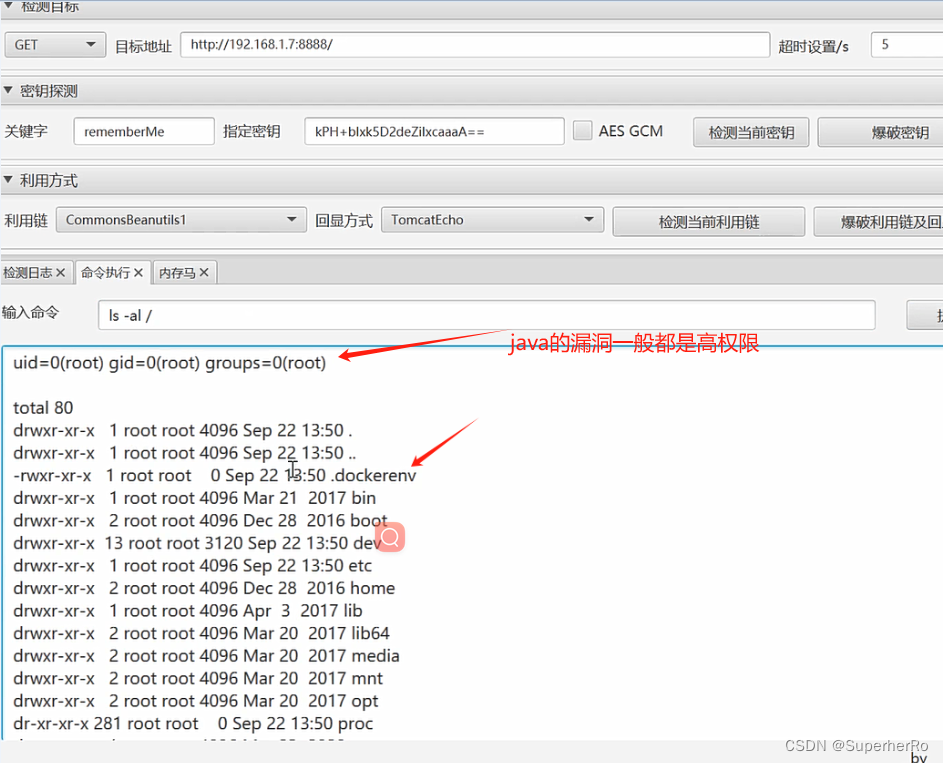Click the bin directory listing row

point(194,498)
